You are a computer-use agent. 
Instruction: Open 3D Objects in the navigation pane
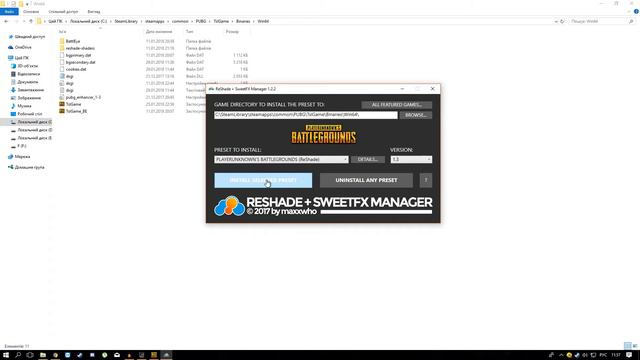27,66
